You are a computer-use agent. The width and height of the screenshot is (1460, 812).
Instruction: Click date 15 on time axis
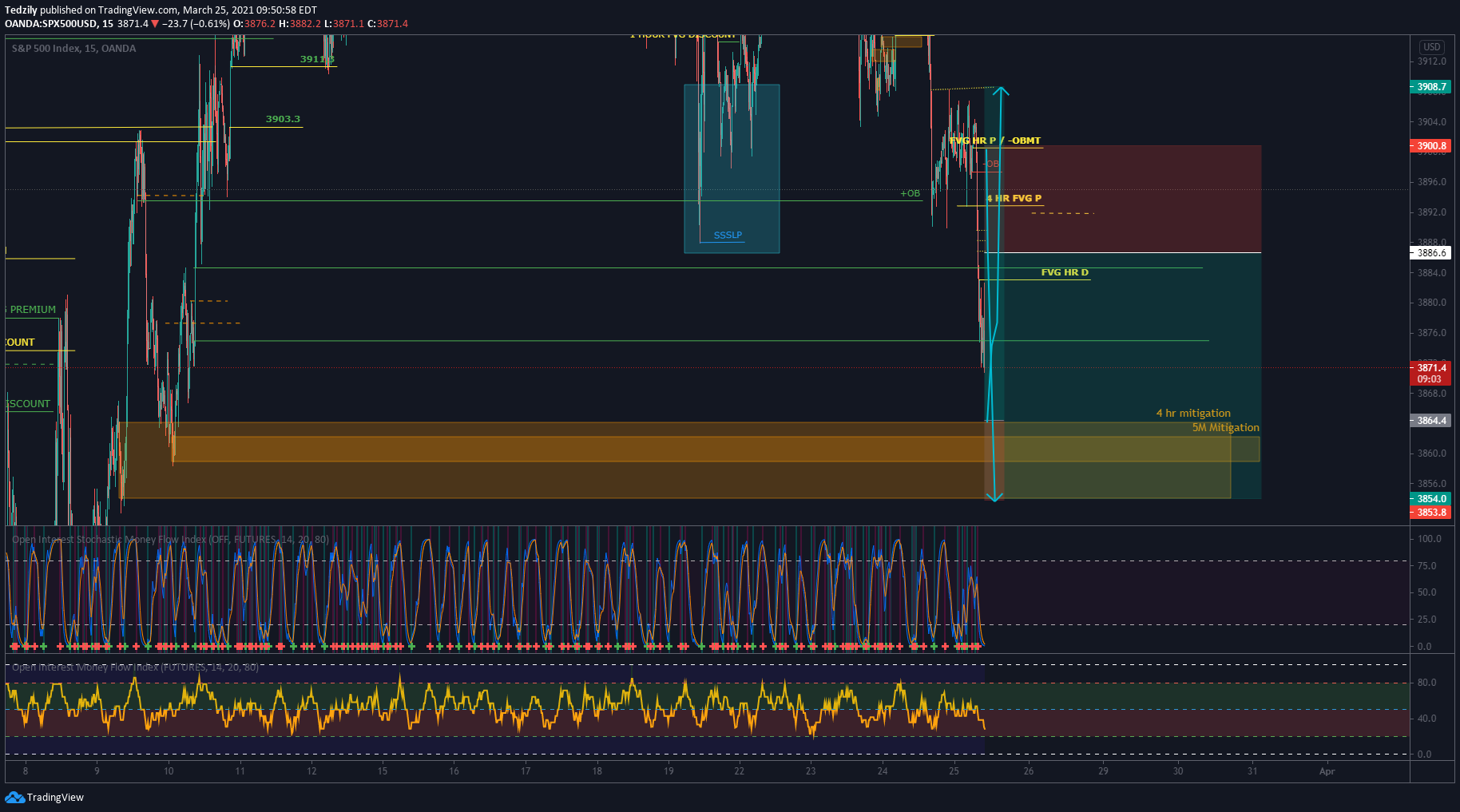pyautogui.click(x=383, y=771)
